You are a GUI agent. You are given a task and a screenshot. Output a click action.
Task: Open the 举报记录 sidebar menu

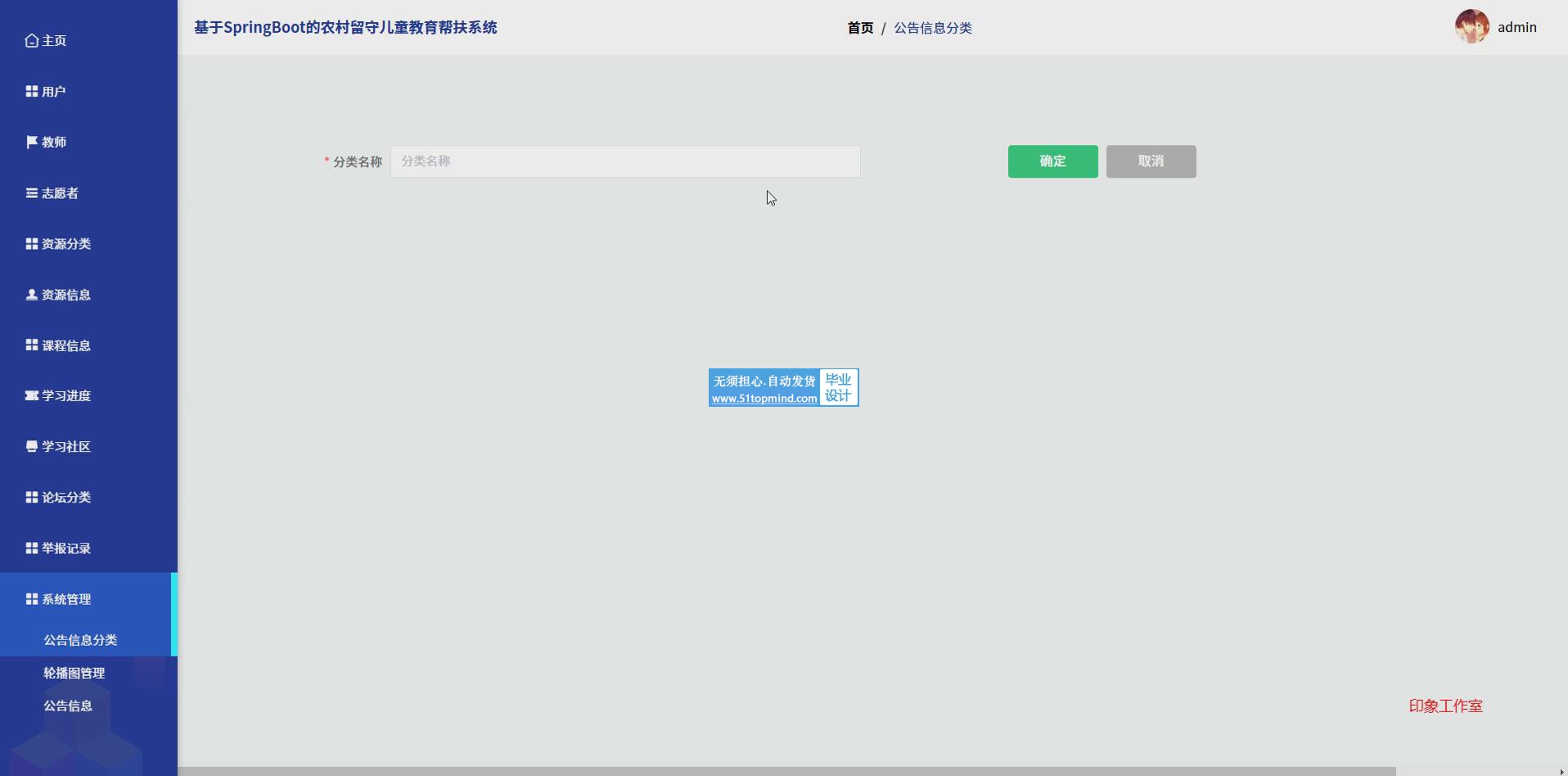tap(65, 548)
